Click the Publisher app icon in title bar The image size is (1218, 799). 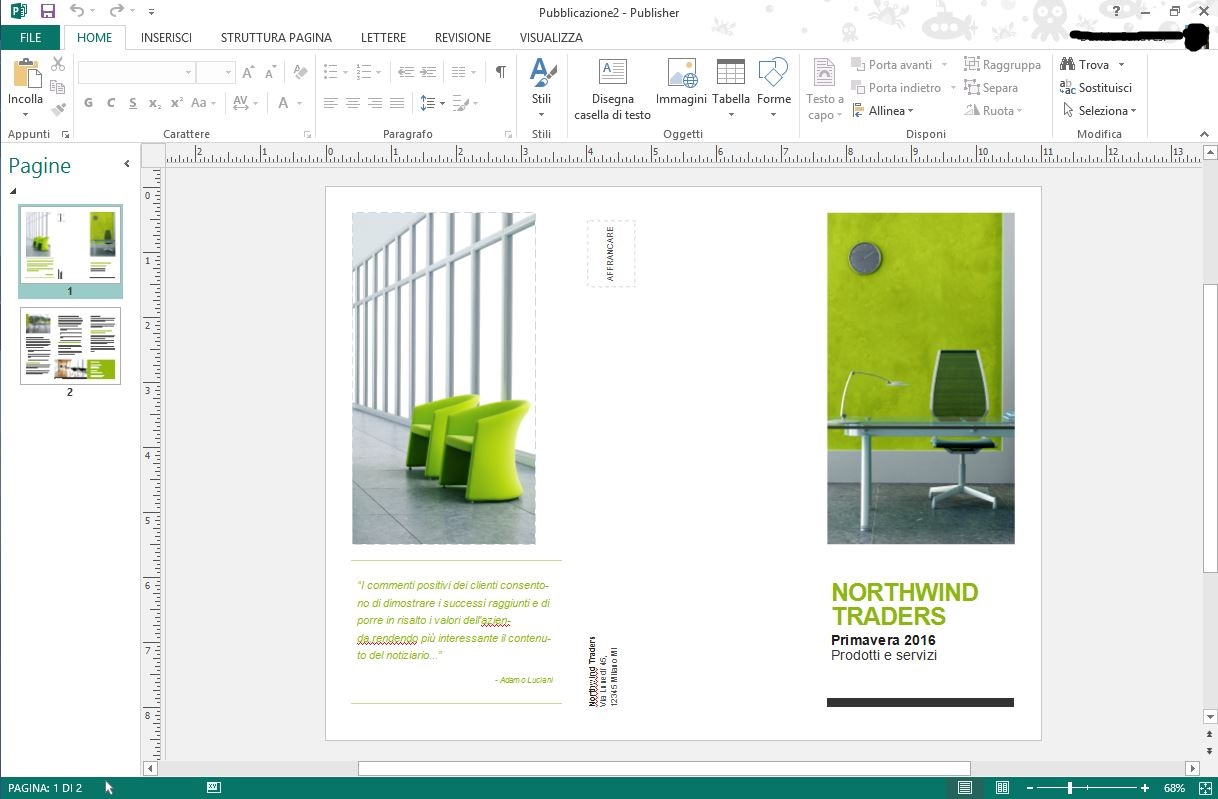[18, 12]
